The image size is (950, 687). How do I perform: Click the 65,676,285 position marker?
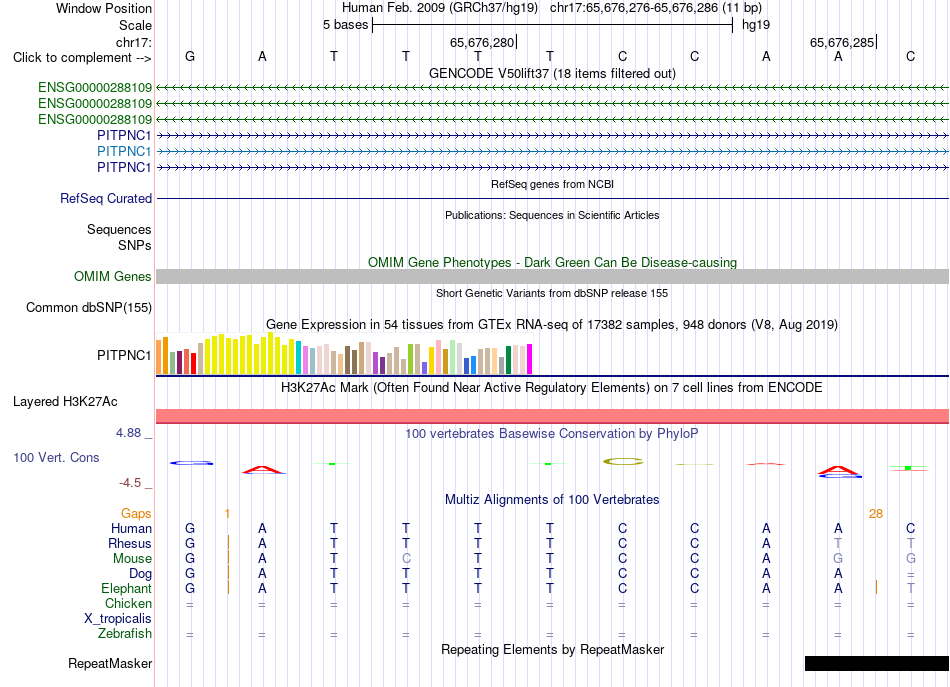pyautogui.click(x=842, y=42)
